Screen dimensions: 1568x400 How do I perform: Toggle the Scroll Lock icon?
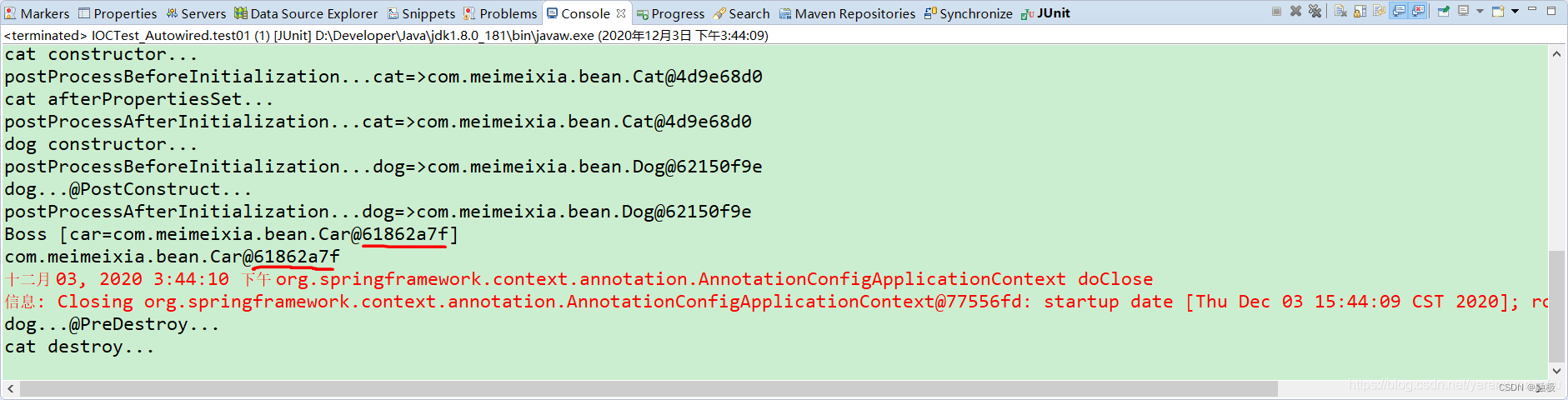[1360, 11]
